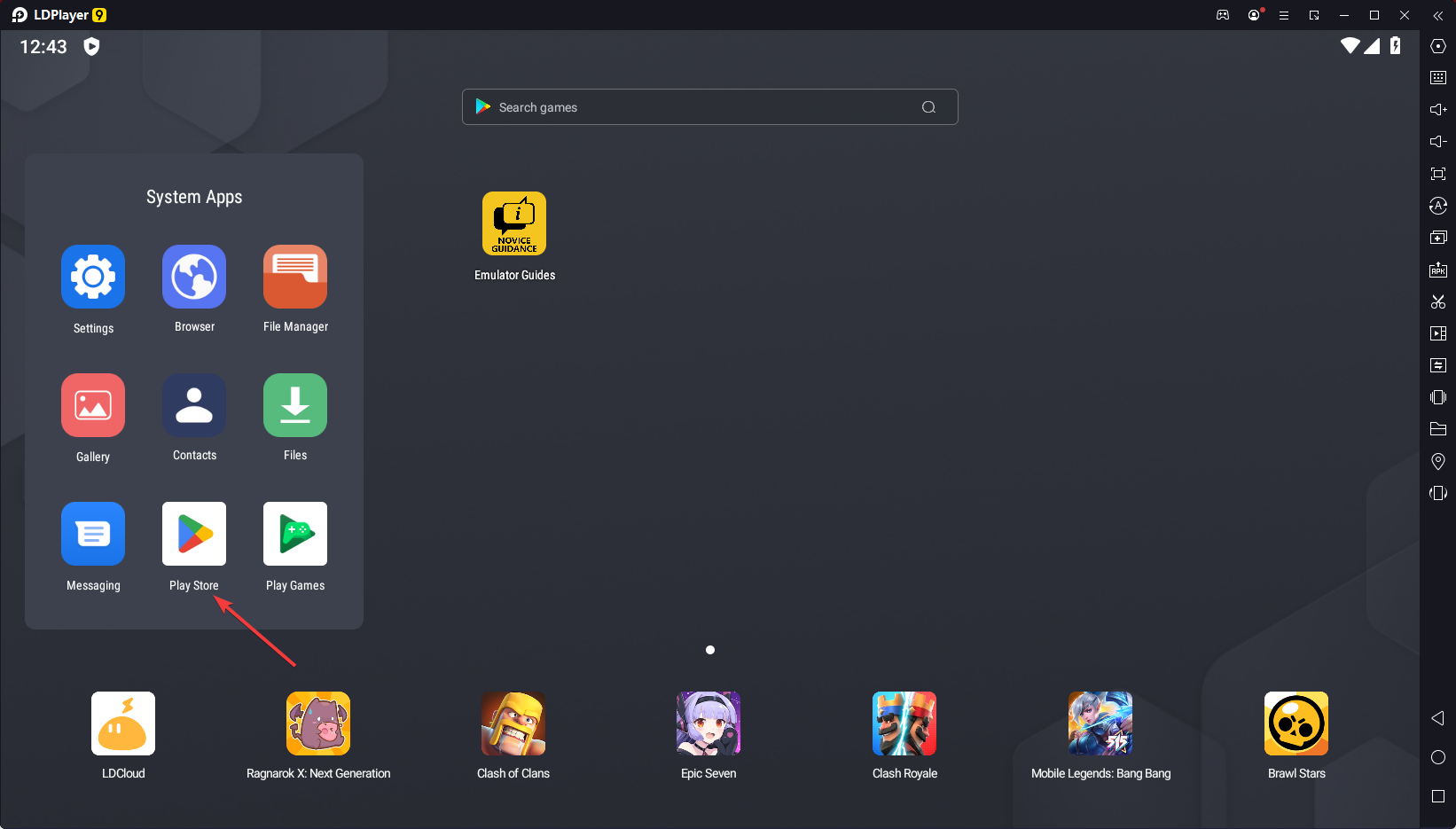Viewport: 1456px width, 829px height.
Task: Click the Search games field
Action: coord(709,107)
